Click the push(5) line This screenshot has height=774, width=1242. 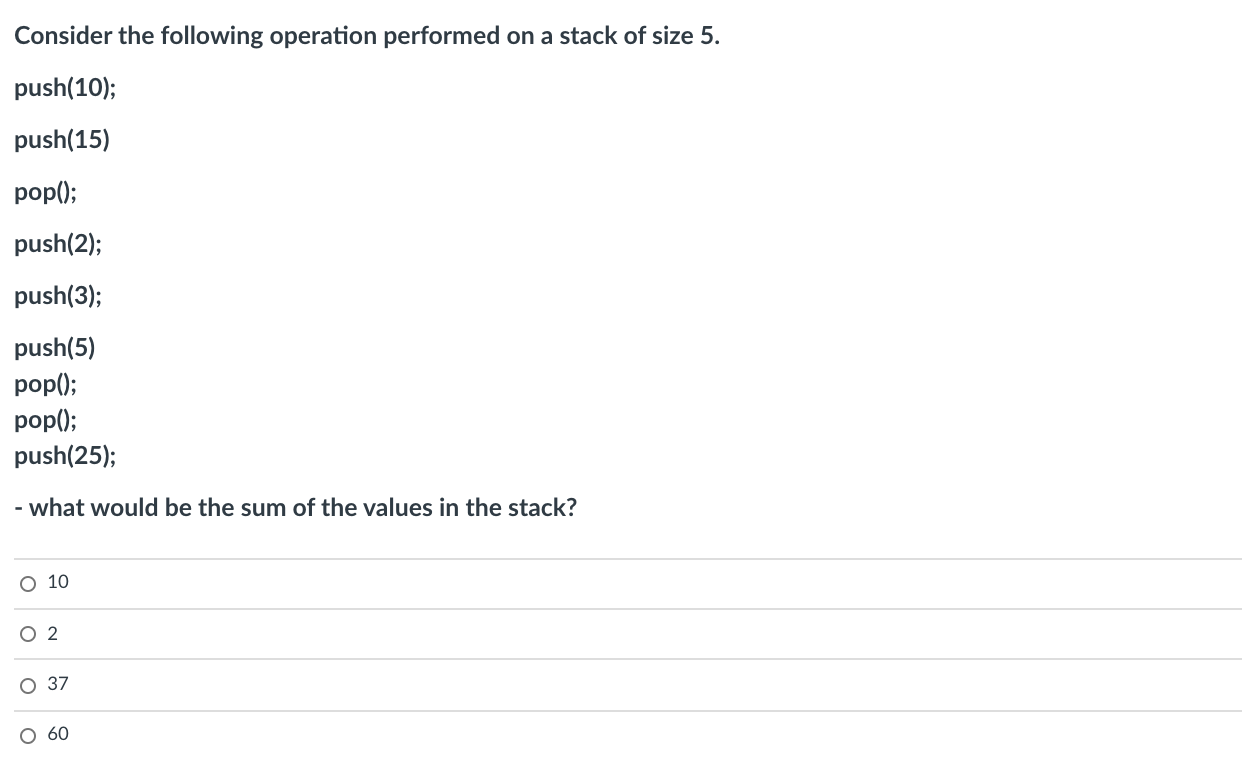(x=55, y=348)
